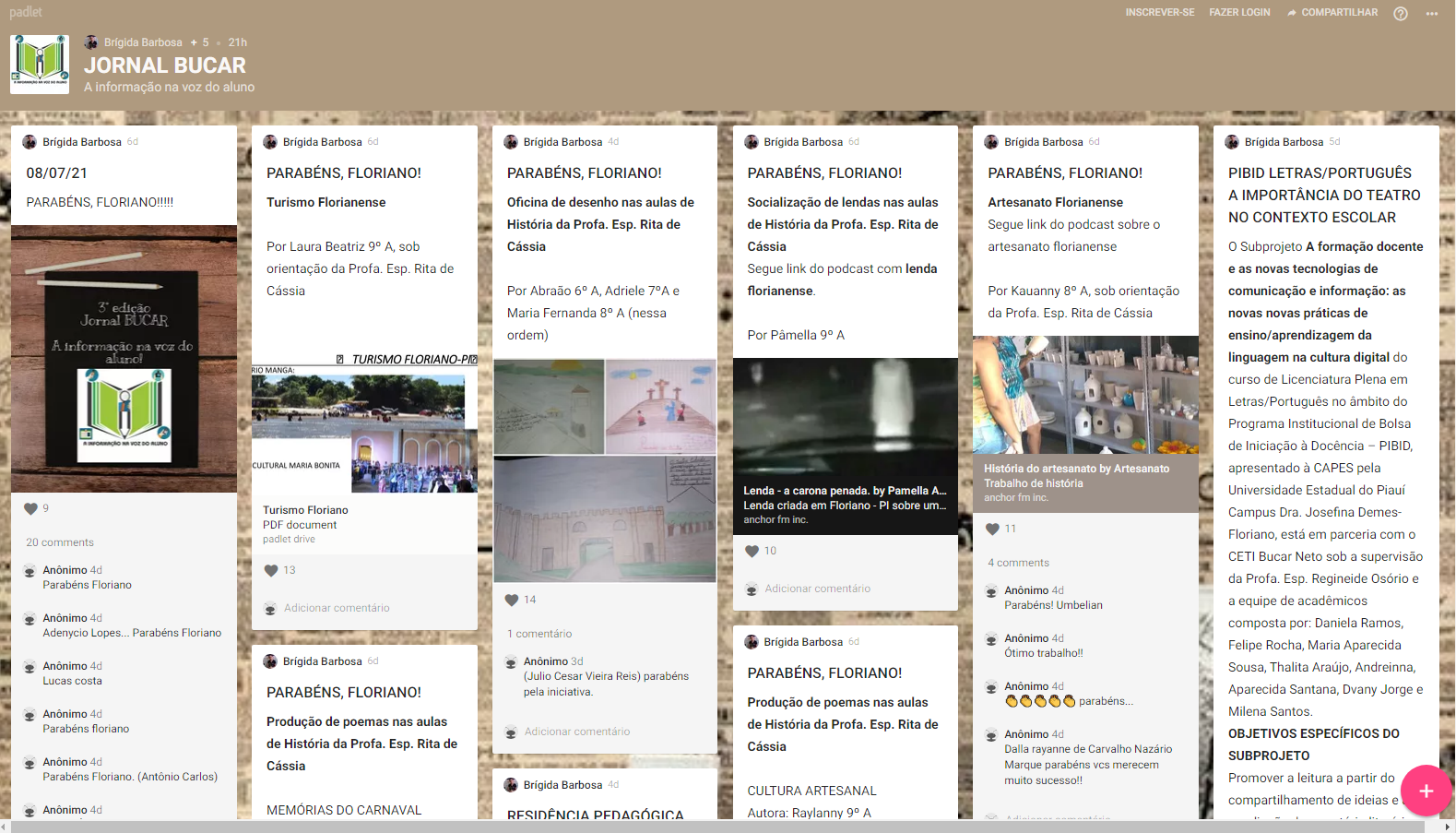The height and width of the screenshot is (833, 1456).
Task: Click the padlet logo at top left
Action: [26, 12]
